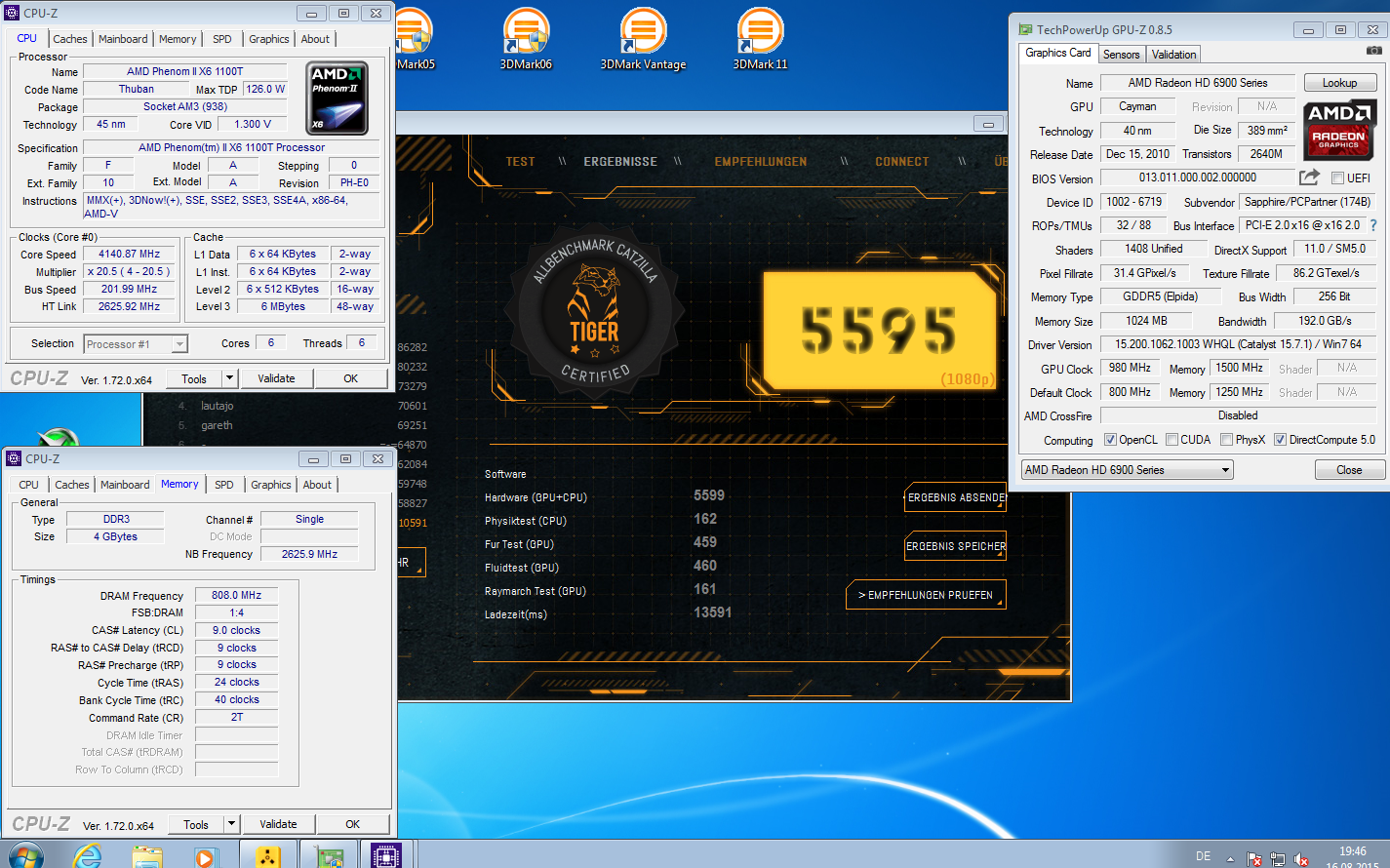Open Action Center flag tray icon
The width and height of the screenshot is (1390, 868).
coord(1254,859)
